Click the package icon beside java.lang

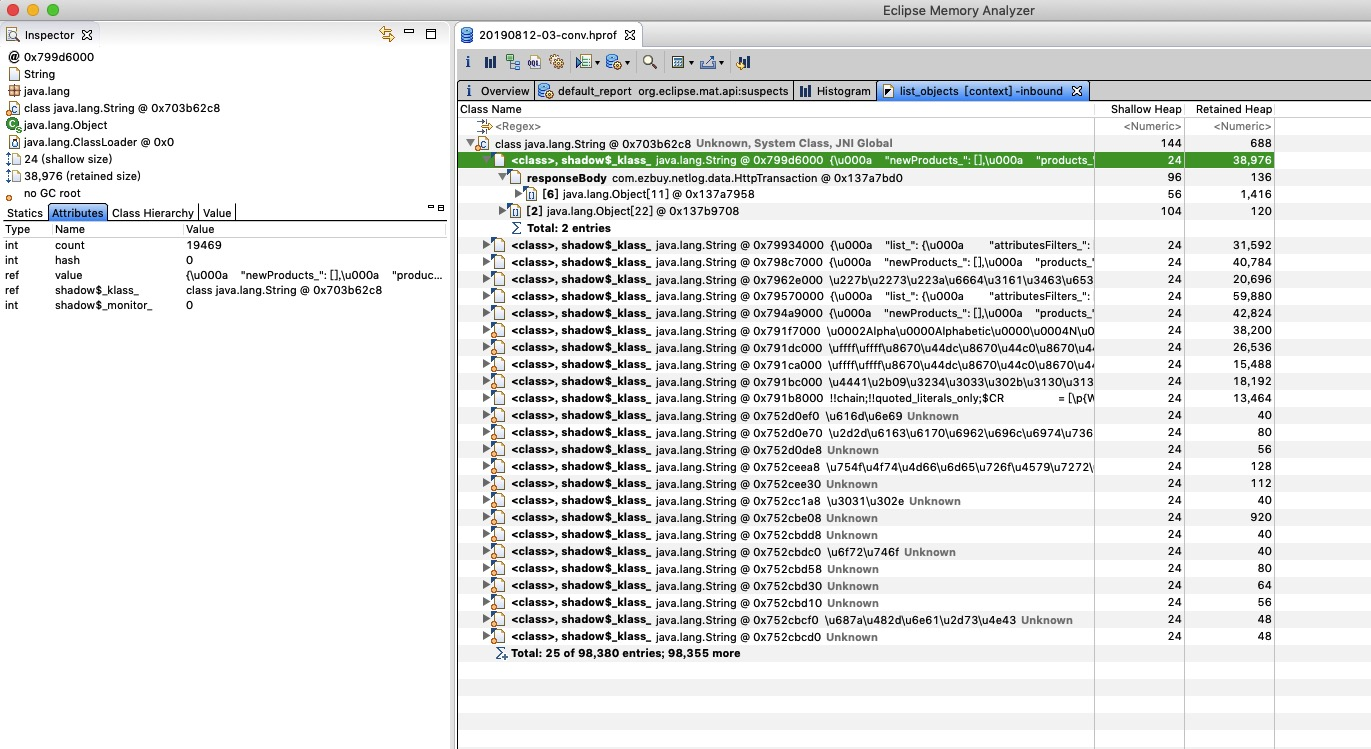(14, 91)
